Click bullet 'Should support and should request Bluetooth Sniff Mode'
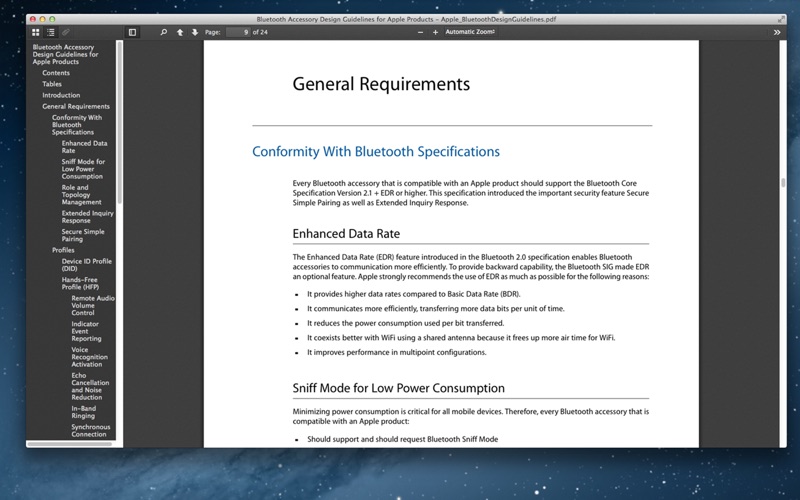 [x=402, y=439]
